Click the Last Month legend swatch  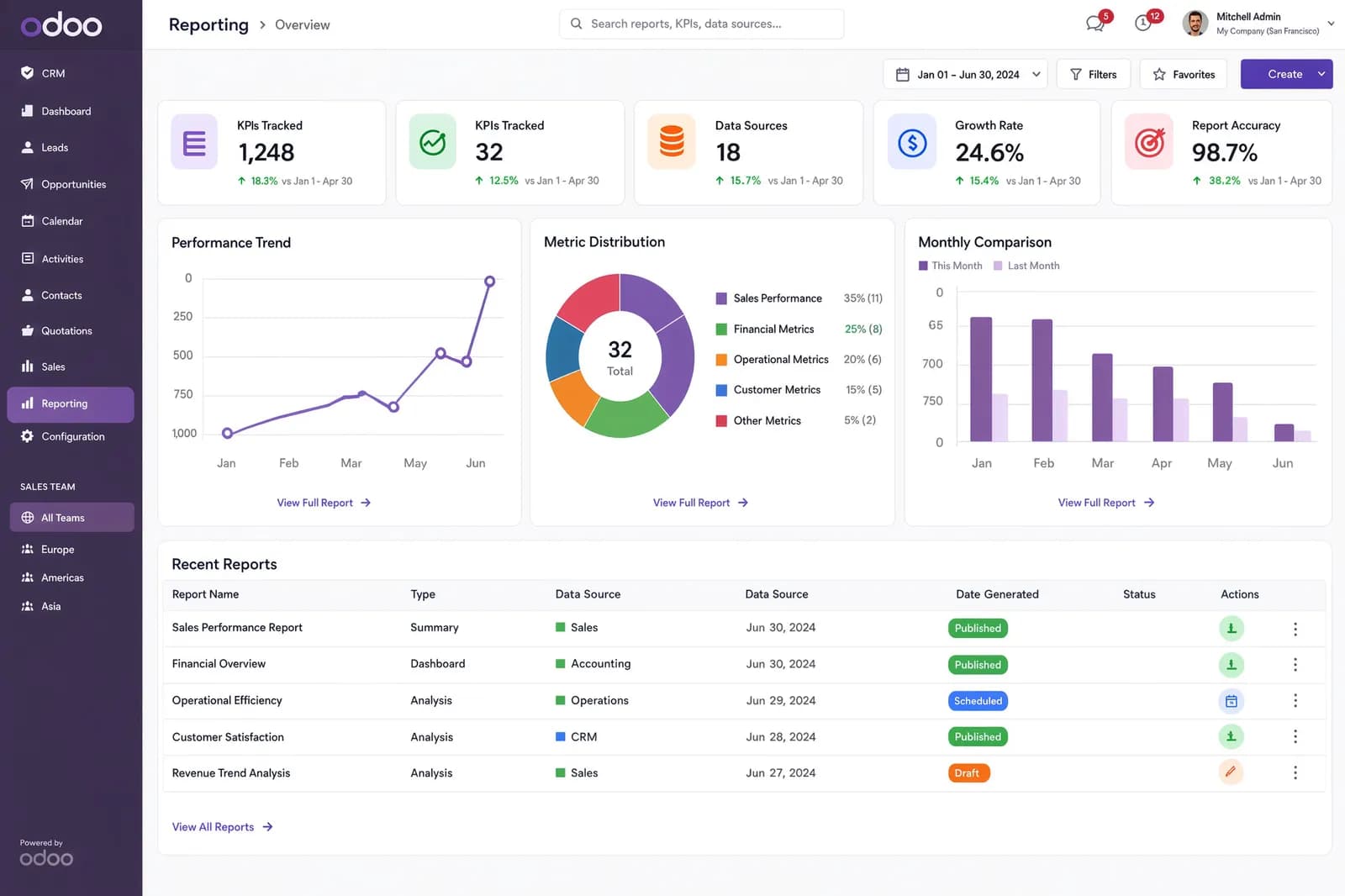(x=998, y=266)
